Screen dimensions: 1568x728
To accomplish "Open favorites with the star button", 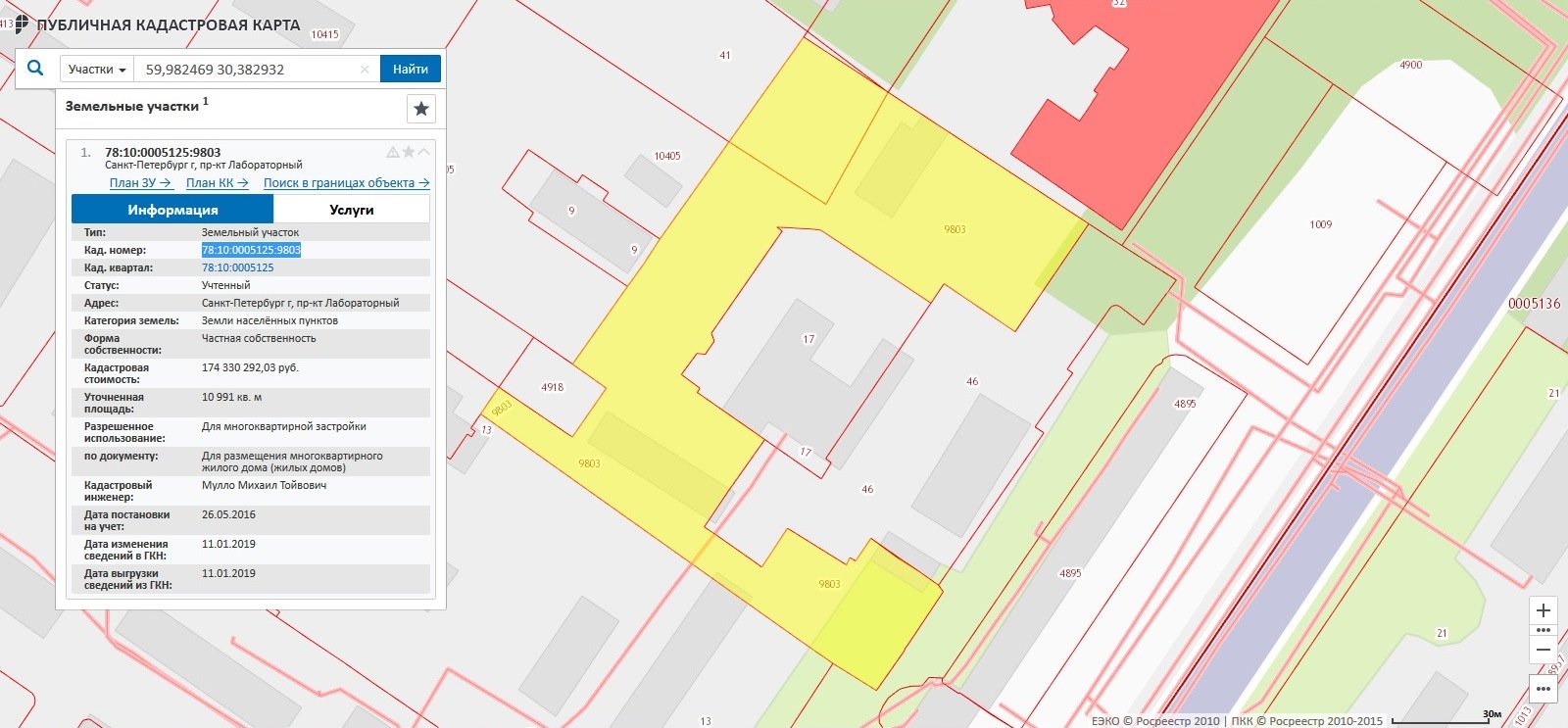I will (421, 109).
